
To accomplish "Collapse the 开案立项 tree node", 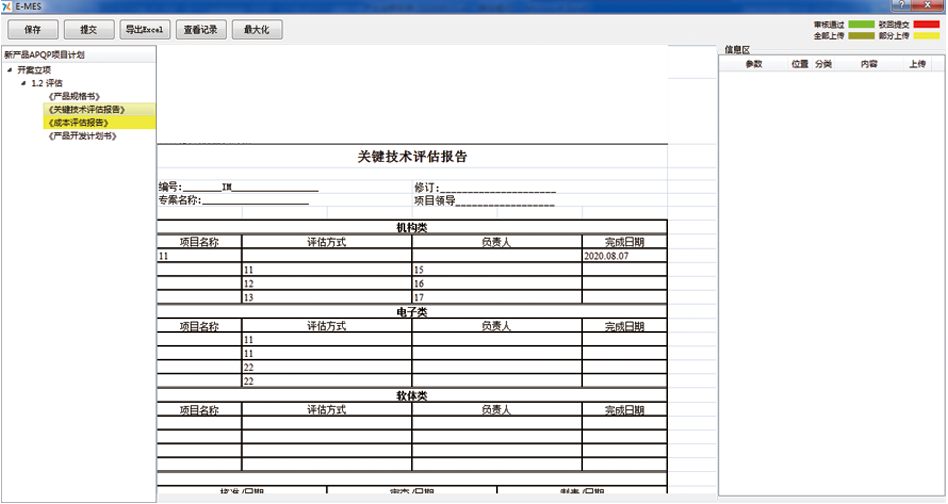I will click(10, 70).
